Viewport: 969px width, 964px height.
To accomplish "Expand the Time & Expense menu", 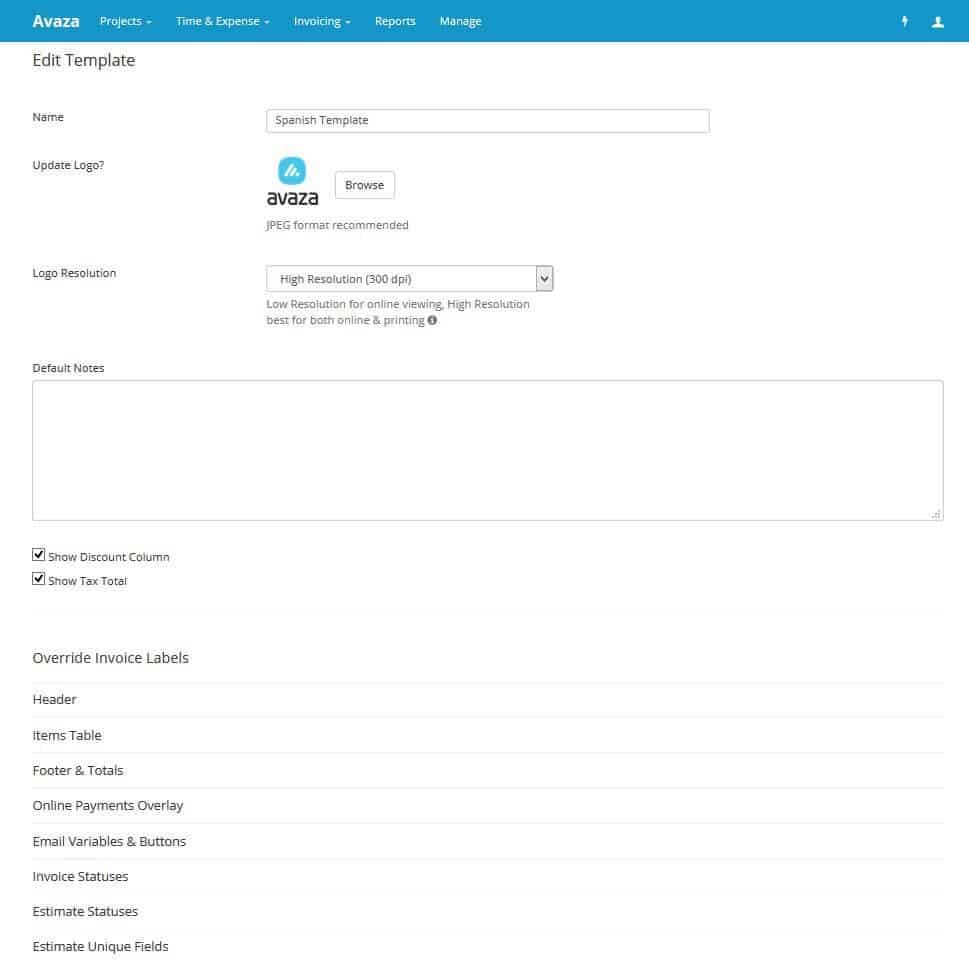I will 222,21.
